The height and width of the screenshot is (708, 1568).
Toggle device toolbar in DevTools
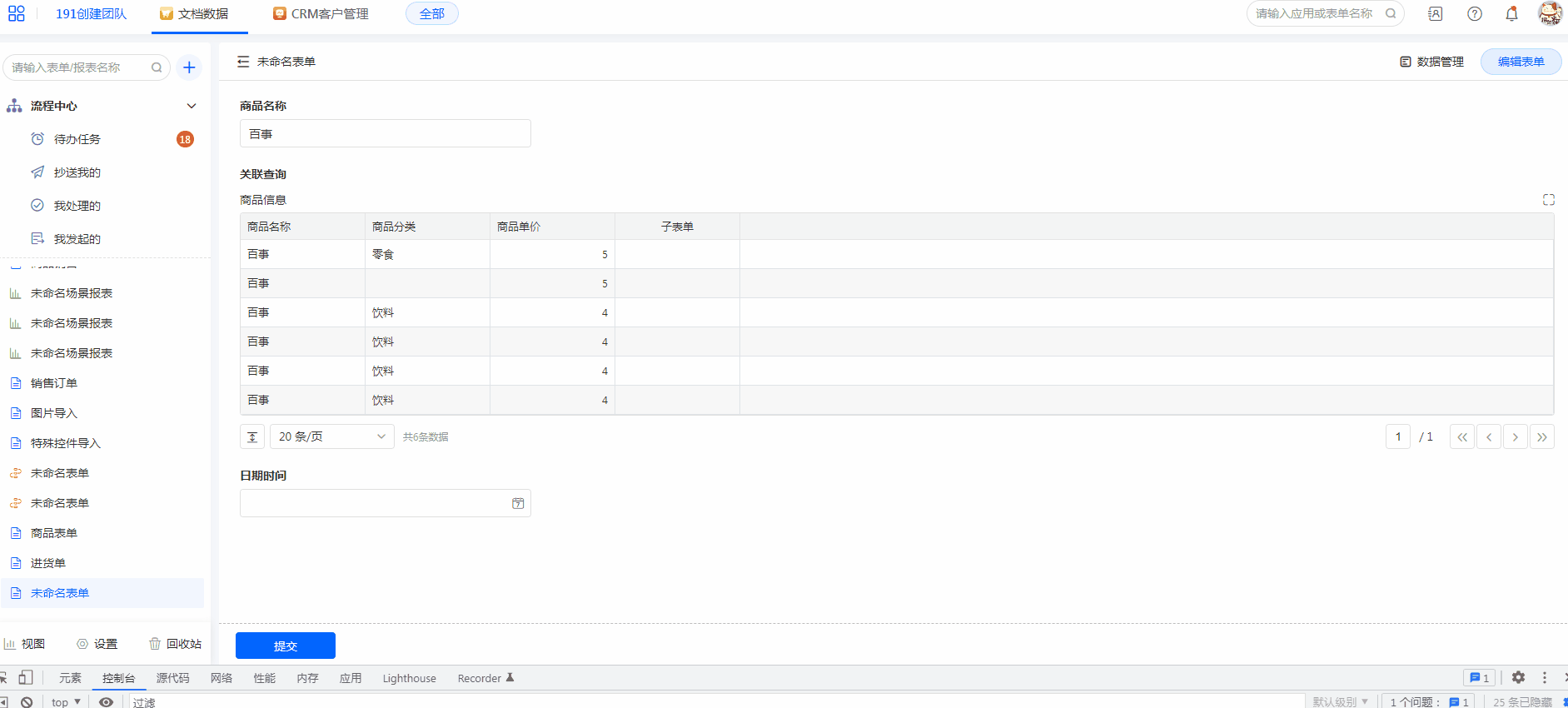point(26,678)
